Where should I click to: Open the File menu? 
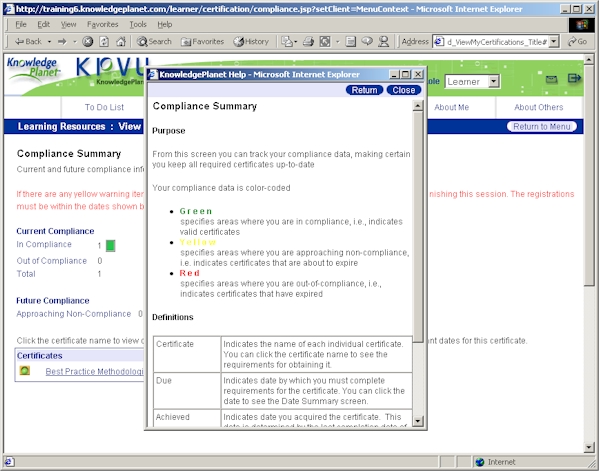point(21,24)
